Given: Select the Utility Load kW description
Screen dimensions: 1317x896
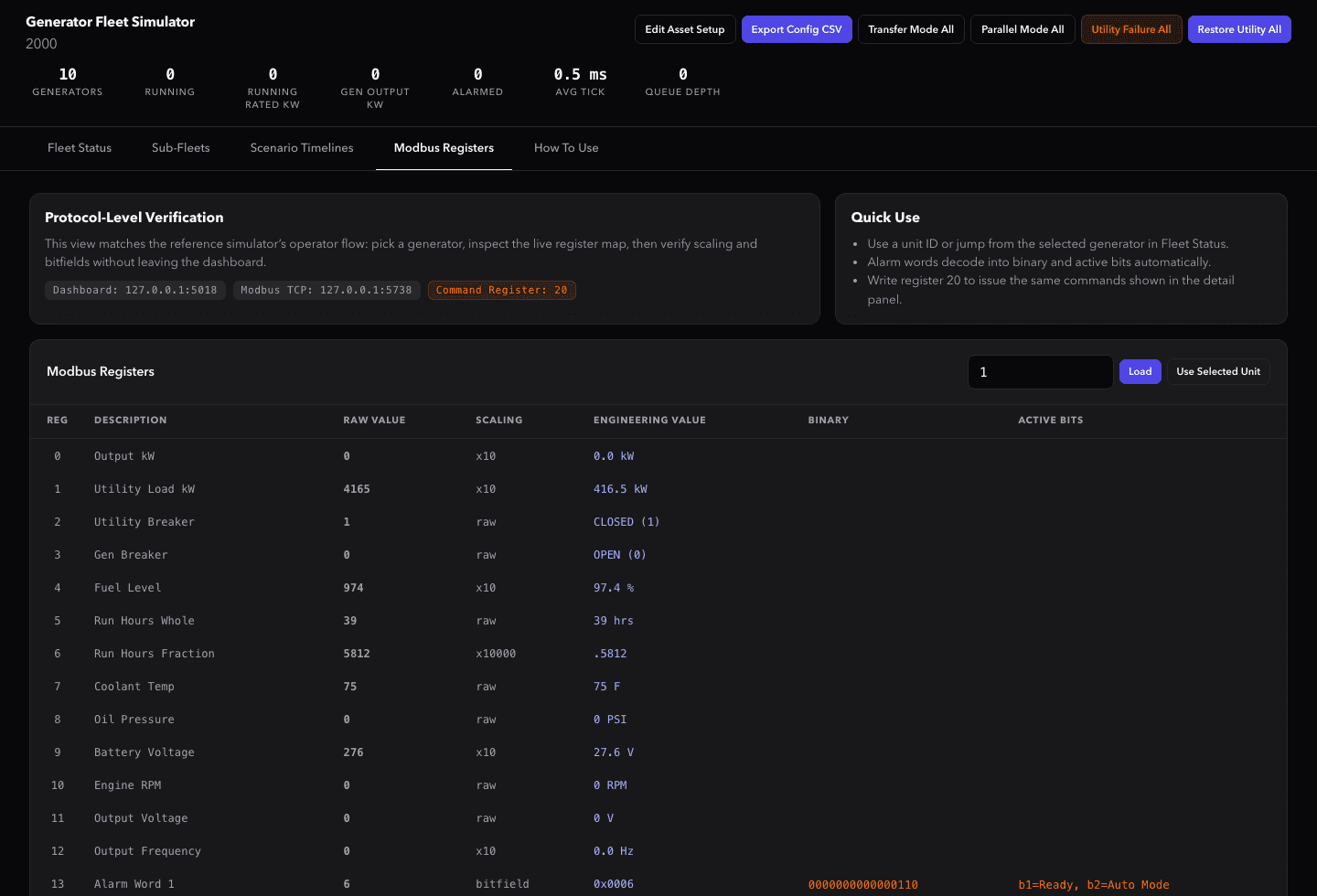Looking at the screenshot, I should pos(145,489).
